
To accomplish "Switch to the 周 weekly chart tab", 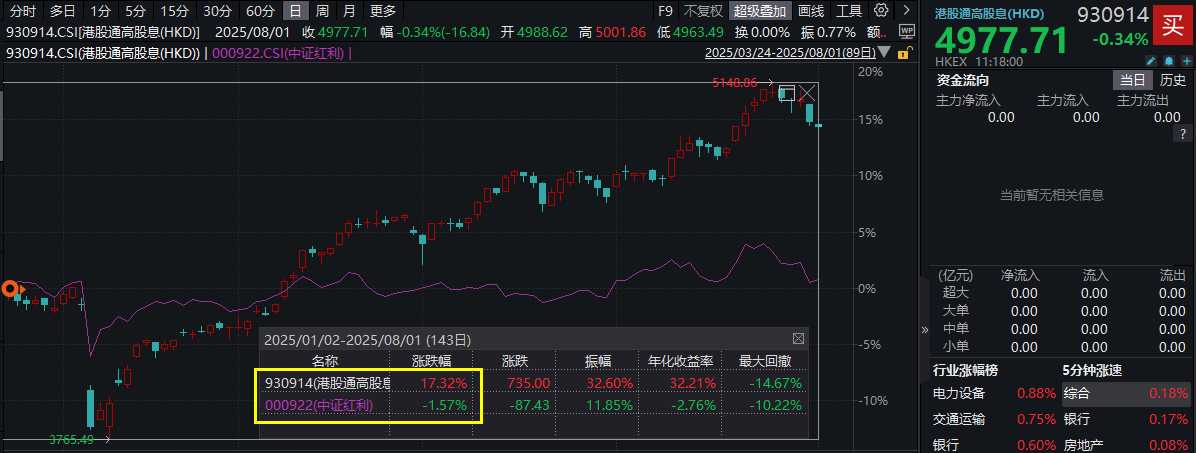I will coord(321,11).
